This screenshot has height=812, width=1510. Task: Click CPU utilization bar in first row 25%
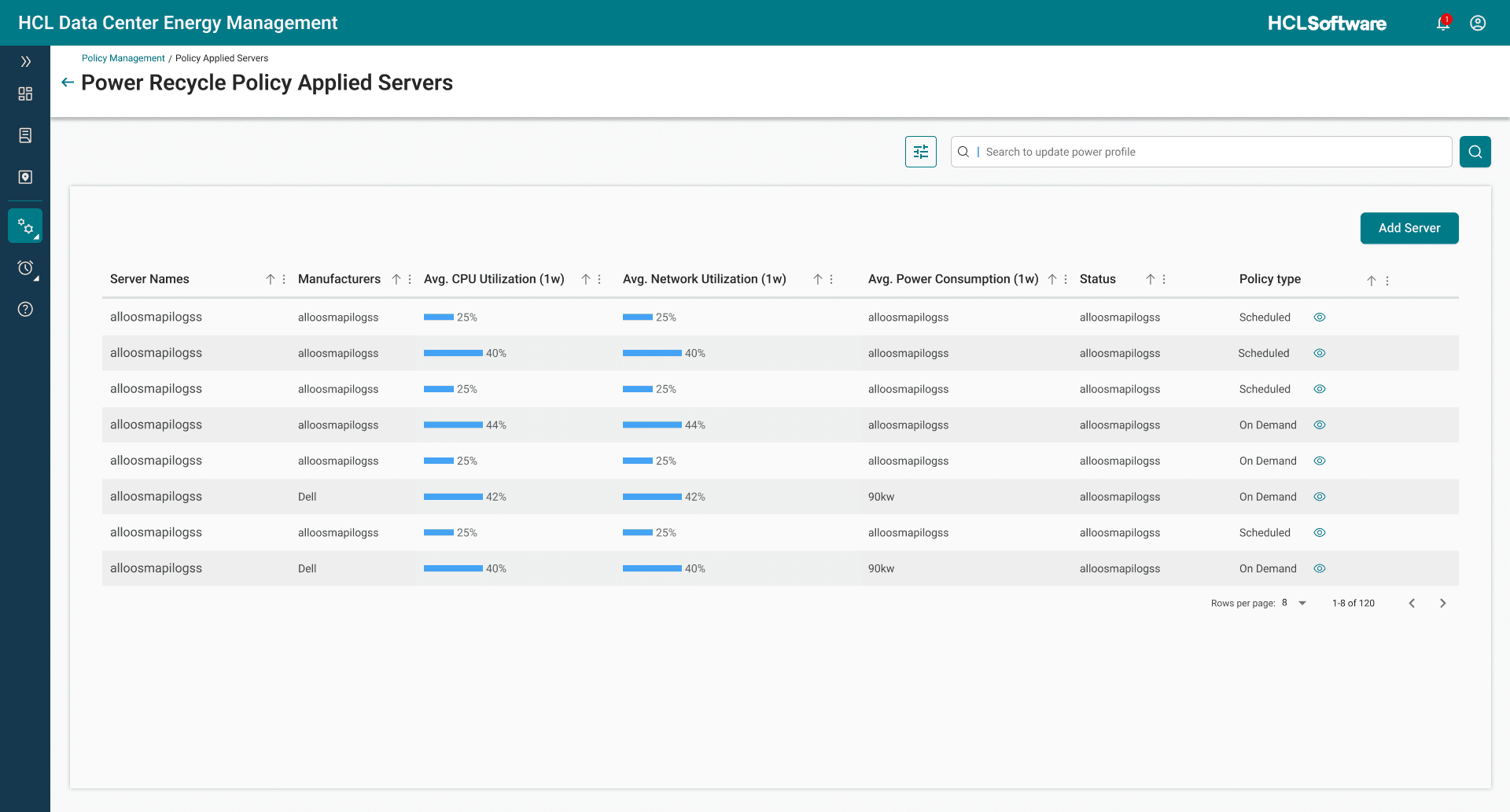pyautogui.click(x=439, y=318)
